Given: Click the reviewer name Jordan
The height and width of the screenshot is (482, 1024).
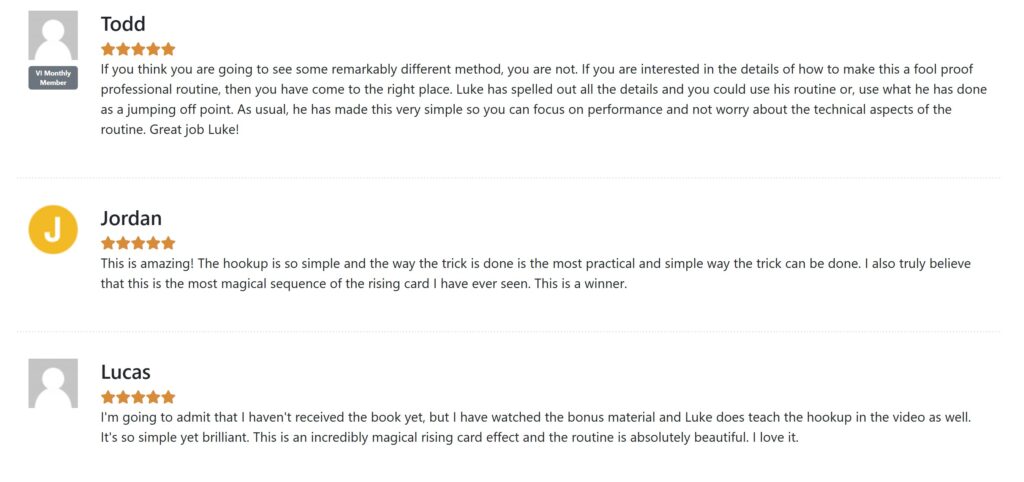Looking at the screenshot, I should click(x=131, y=218).
